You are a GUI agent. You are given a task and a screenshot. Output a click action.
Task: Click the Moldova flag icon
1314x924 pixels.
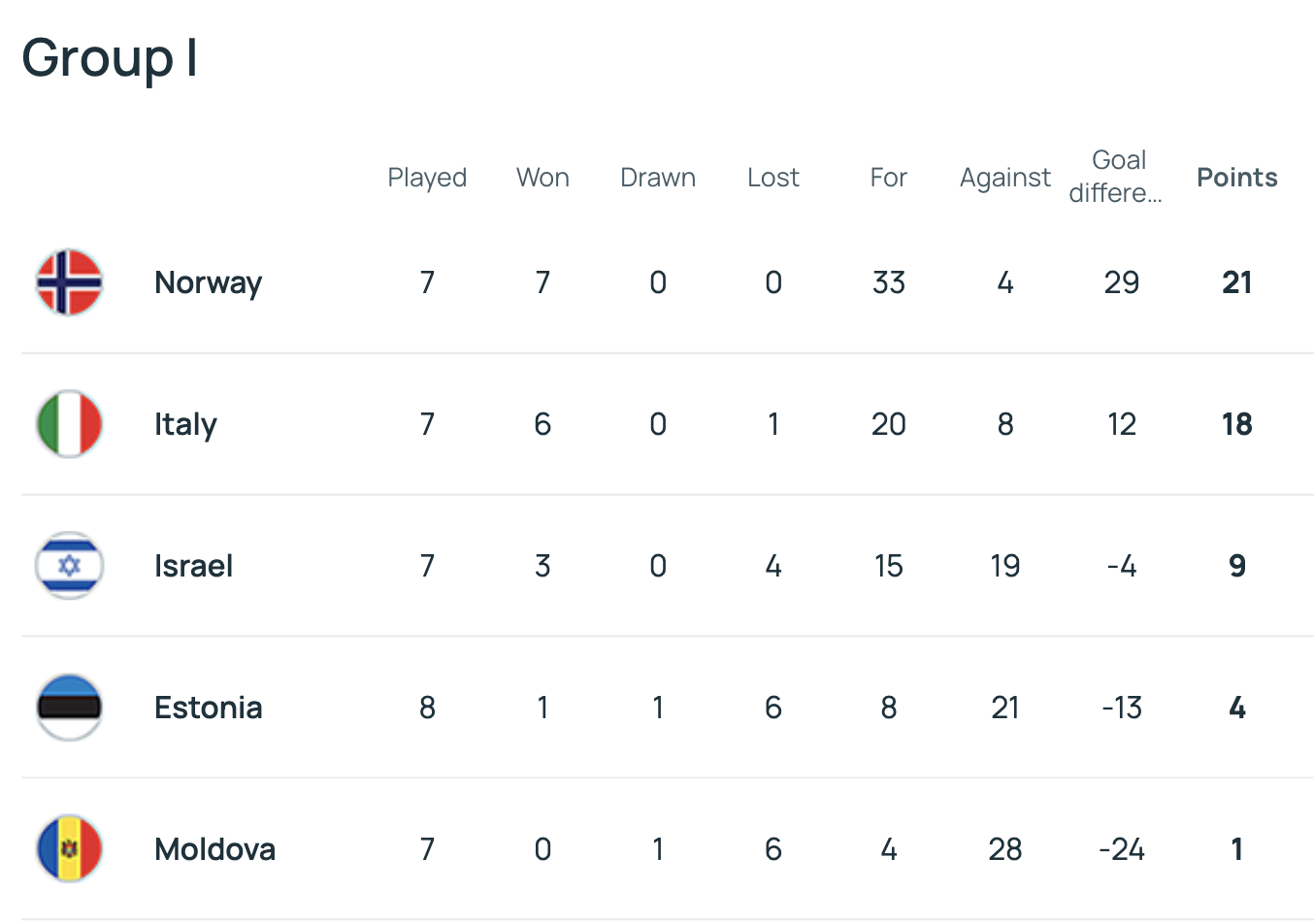(69, 849)
